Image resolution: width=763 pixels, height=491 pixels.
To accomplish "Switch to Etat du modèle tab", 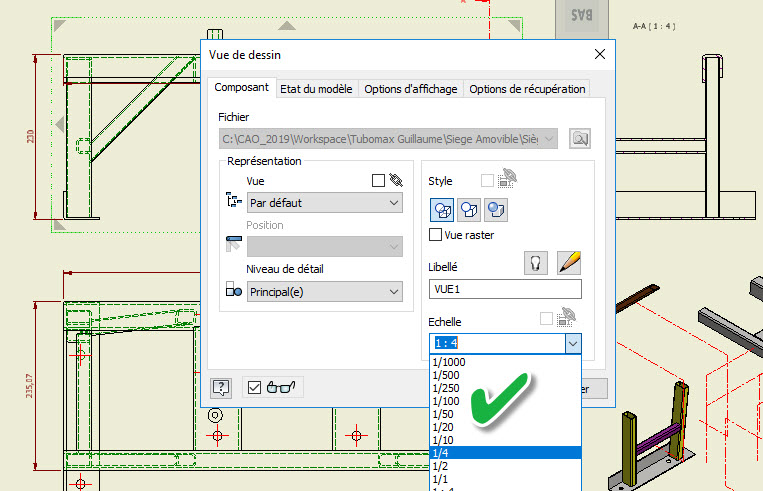I will [316, 89].
